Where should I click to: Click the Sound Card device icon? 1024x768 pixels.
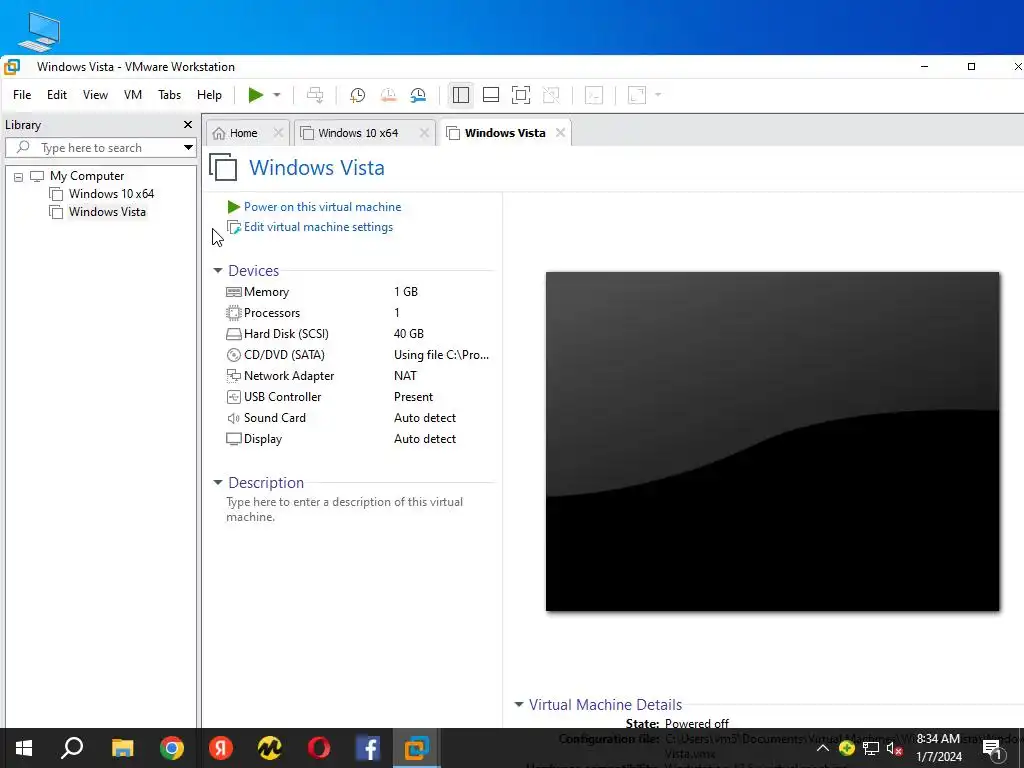click(233, 418)
